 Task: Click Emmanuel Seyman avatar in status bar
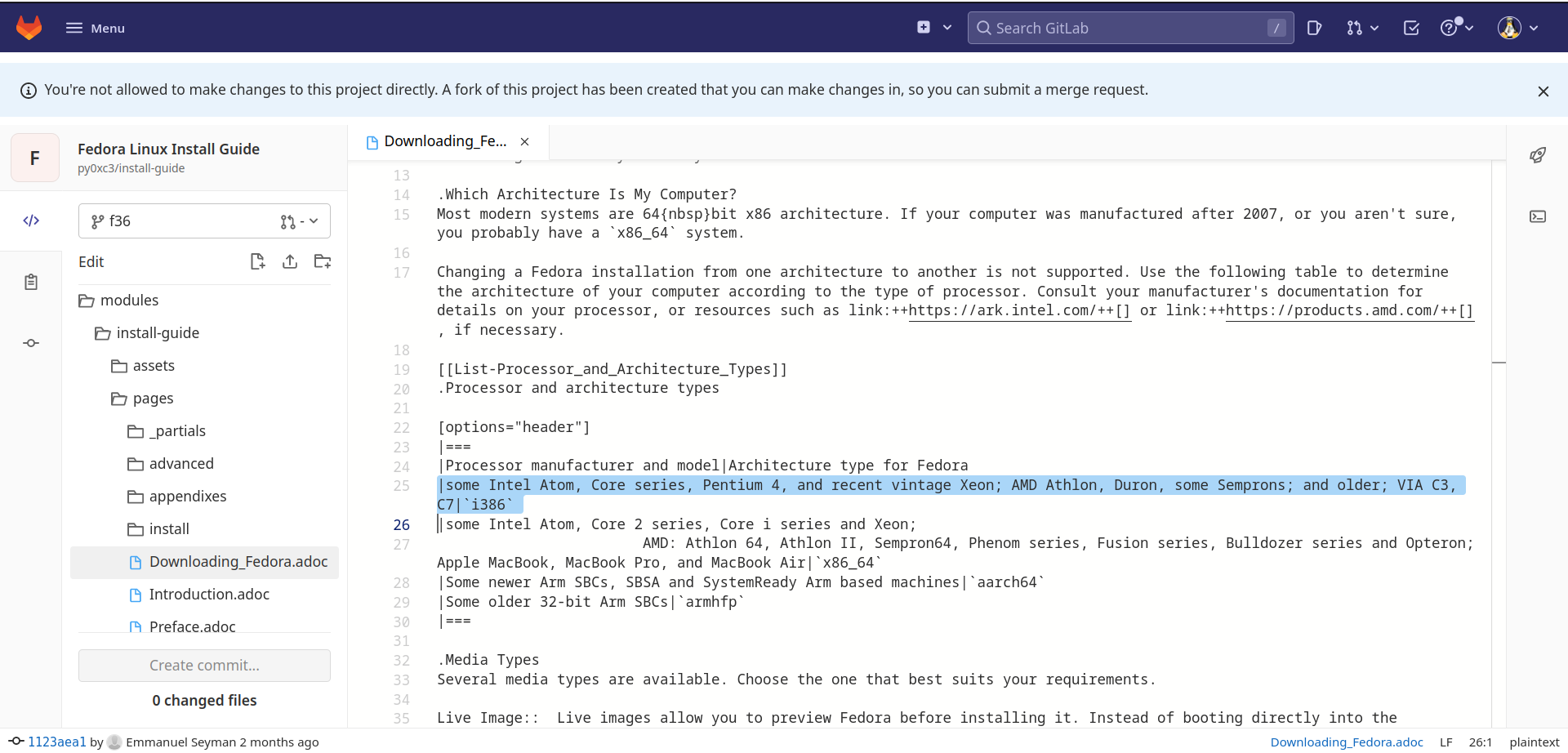pyautogui.click(x=115, y=742)
